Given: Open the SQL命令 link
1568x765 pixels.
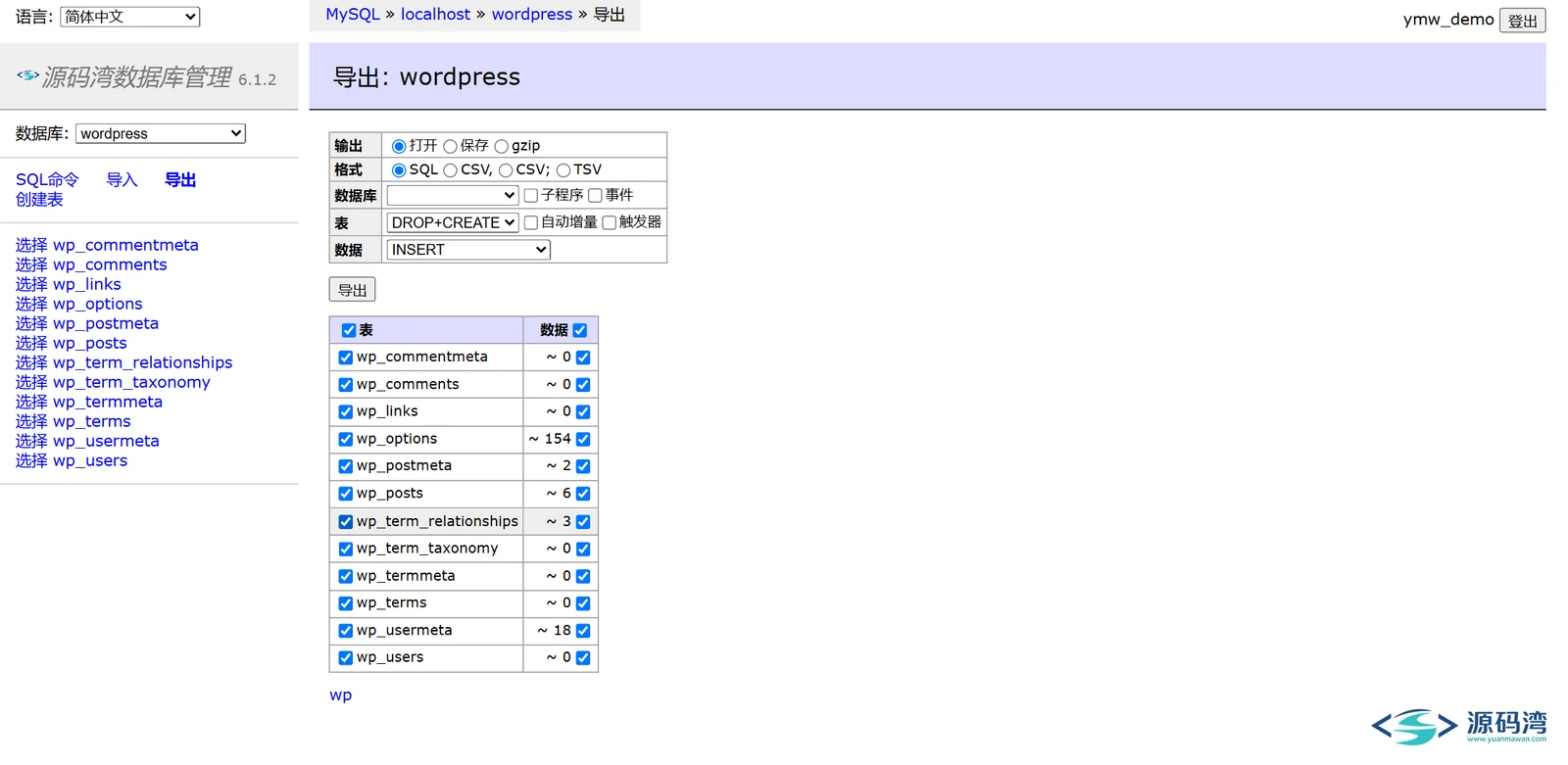Looking at the screenshot, I should coord(47,179).
